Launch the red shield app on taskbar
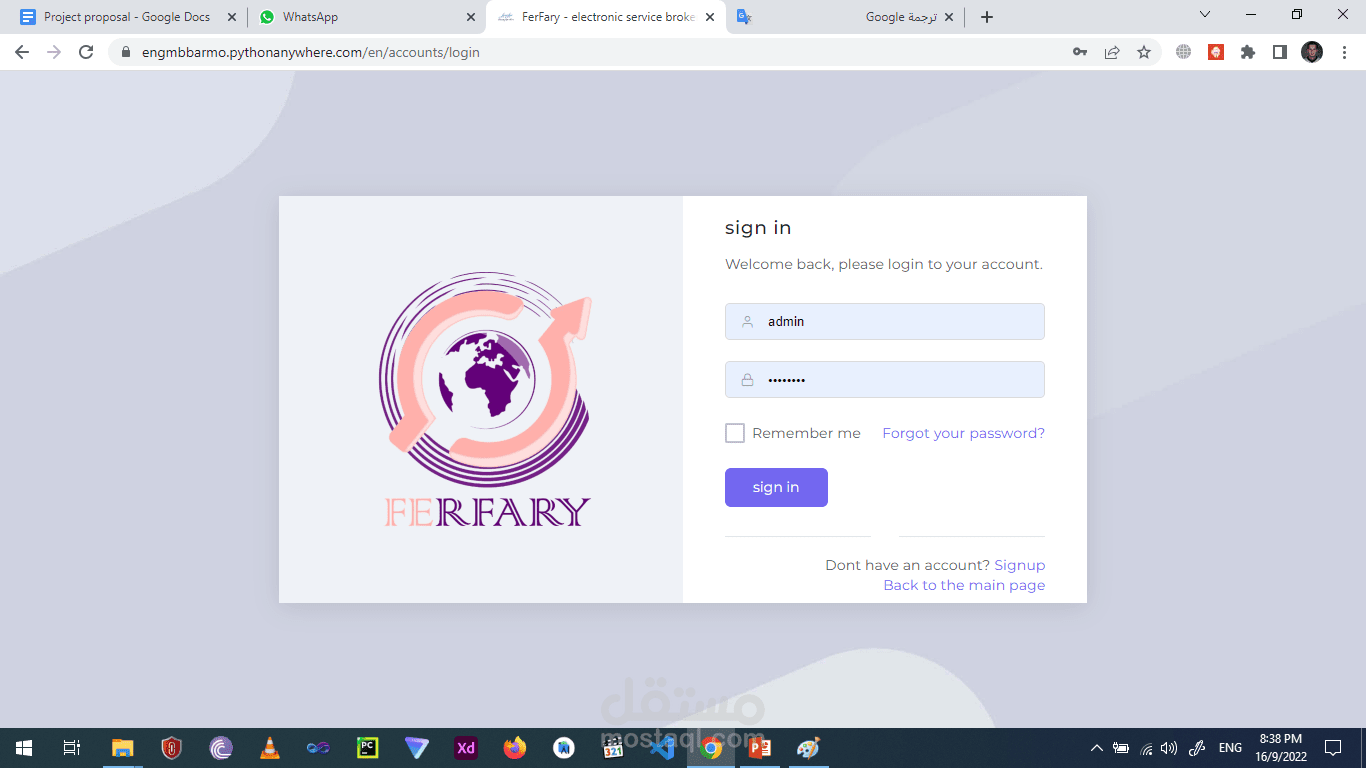Screen dimensions: 1366x768 coord(172,747)
